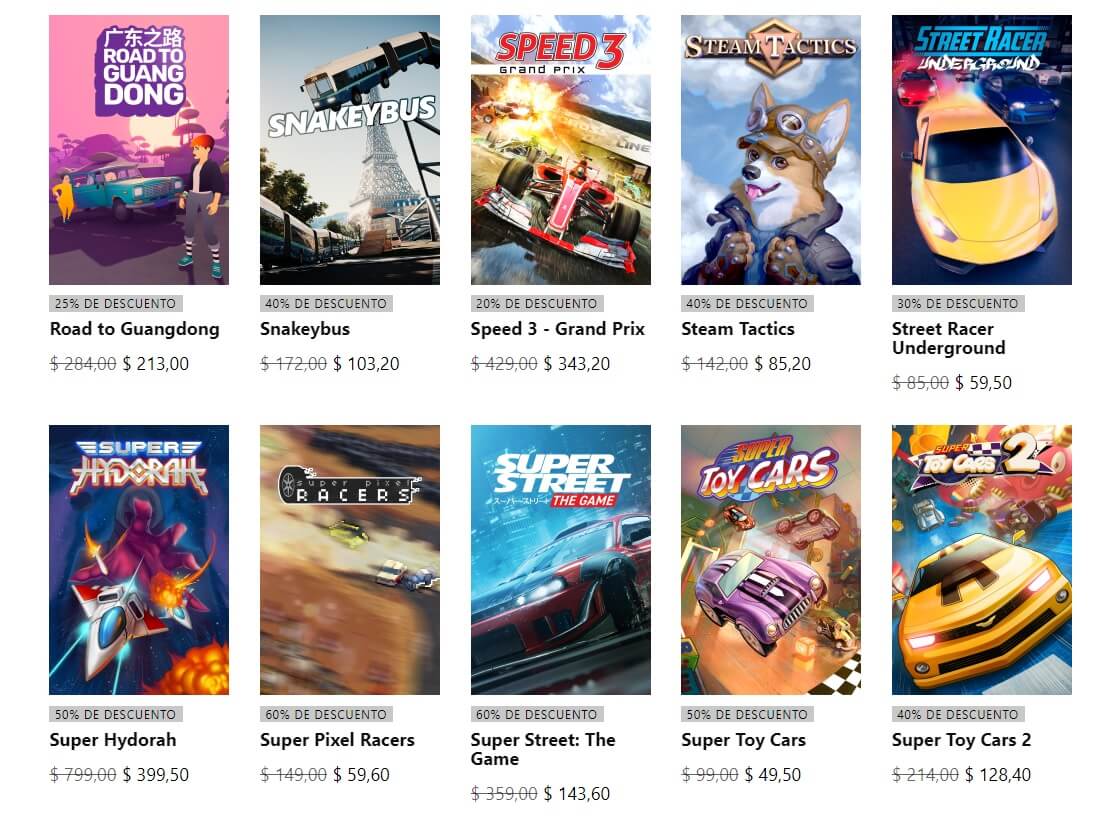Open the Super Toy Cars 2 cover art
1097x817 pixels.
click(982, 560)
